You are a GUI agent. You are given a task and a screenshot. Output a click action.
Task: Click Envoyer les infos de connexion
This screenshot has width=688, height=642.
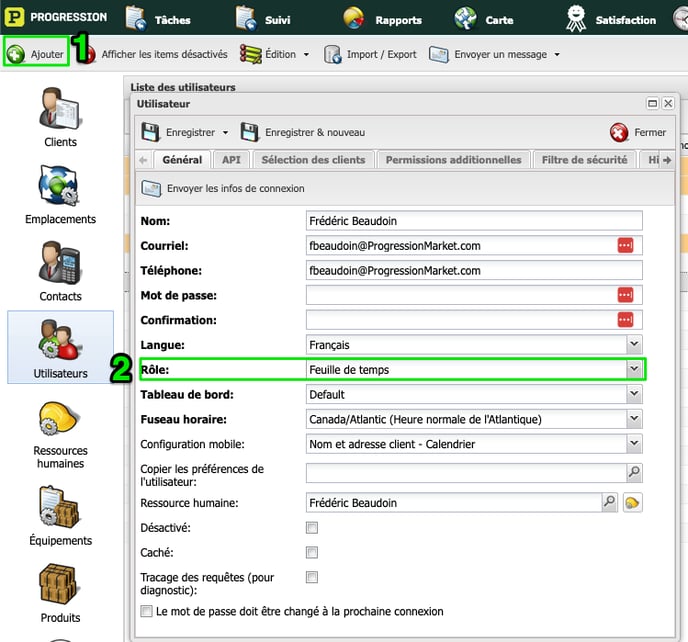click(223, 188)
